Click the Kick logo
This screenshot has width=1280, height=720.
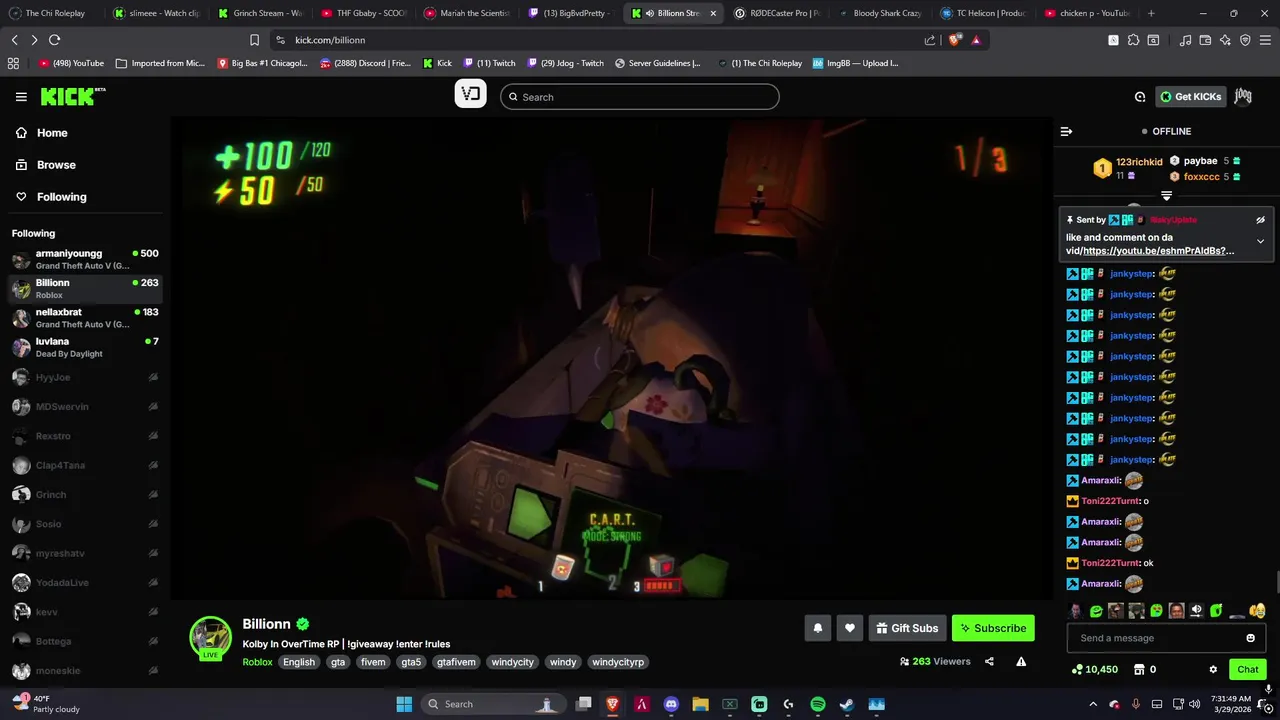tap(72, 96)
